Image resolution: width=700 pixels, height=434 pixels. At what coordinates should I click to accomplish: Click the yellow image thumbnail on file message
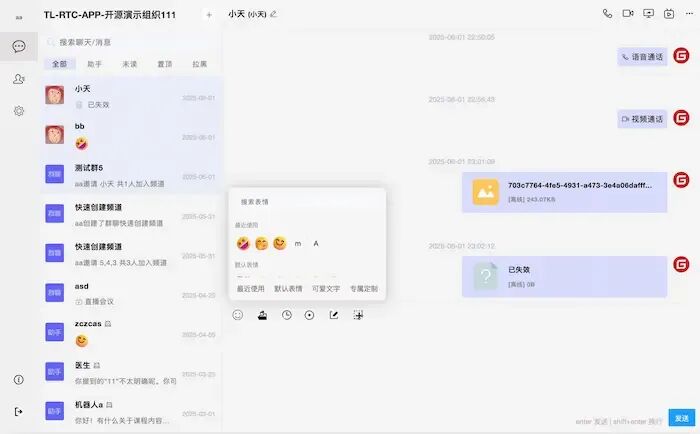pyautogui.click(x=485, y=192)
